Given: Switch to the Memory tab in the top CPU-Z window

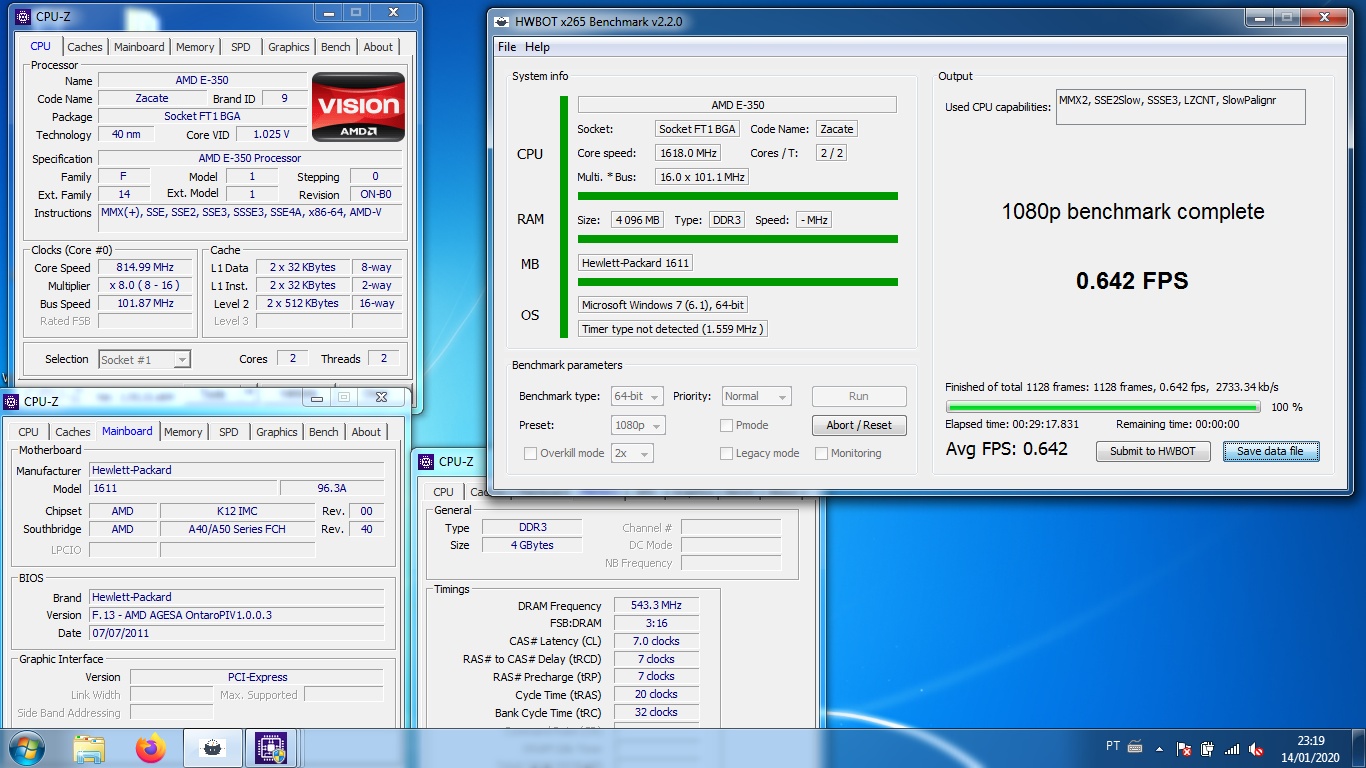Looking at the screenshot, I should tap(195, 47).
